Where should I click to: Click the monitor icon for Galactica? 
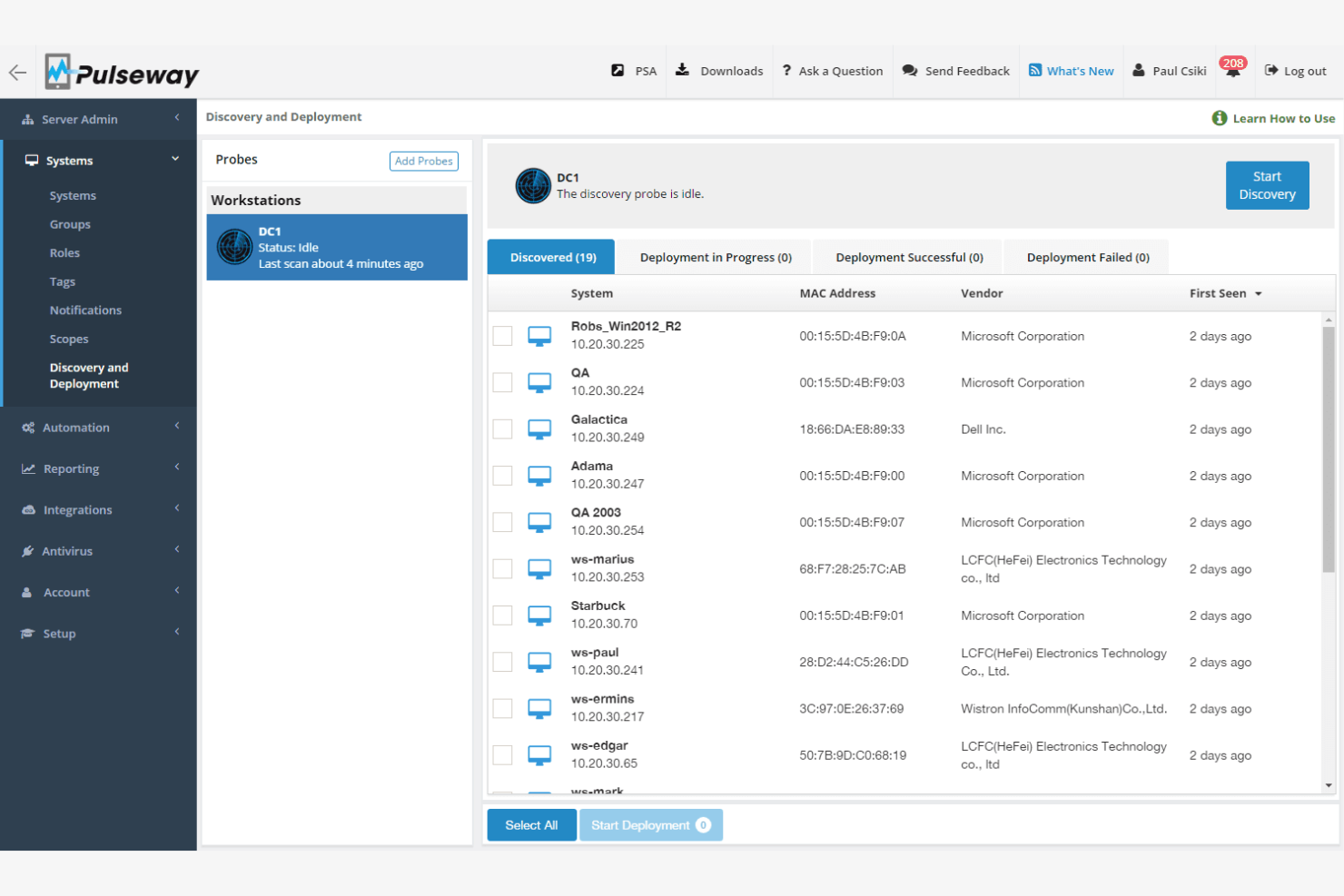pos(539,429)
